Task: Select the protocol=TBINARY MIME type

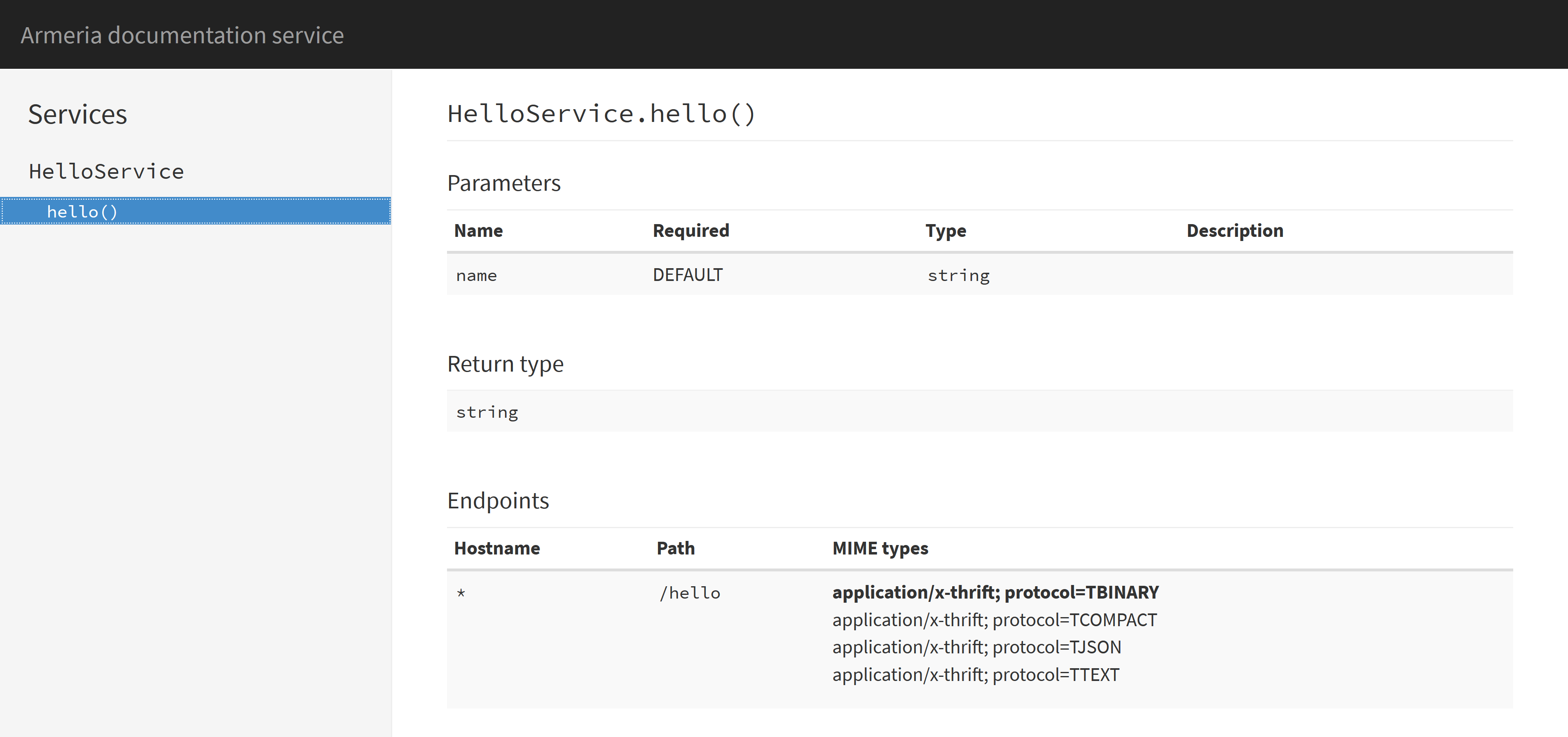Action: click(995, 592)
